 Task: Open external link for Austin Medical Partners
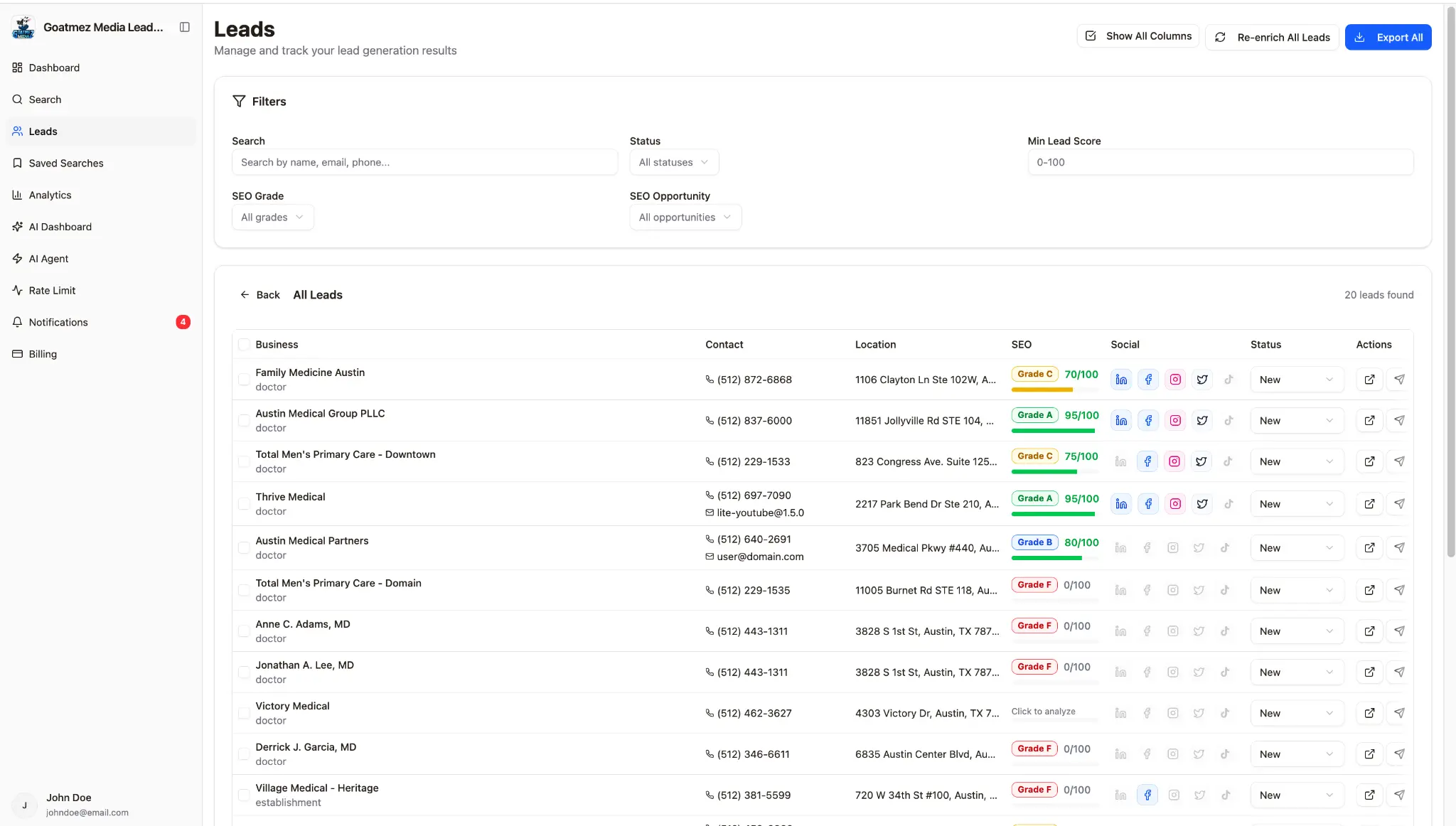[1369, 547]
